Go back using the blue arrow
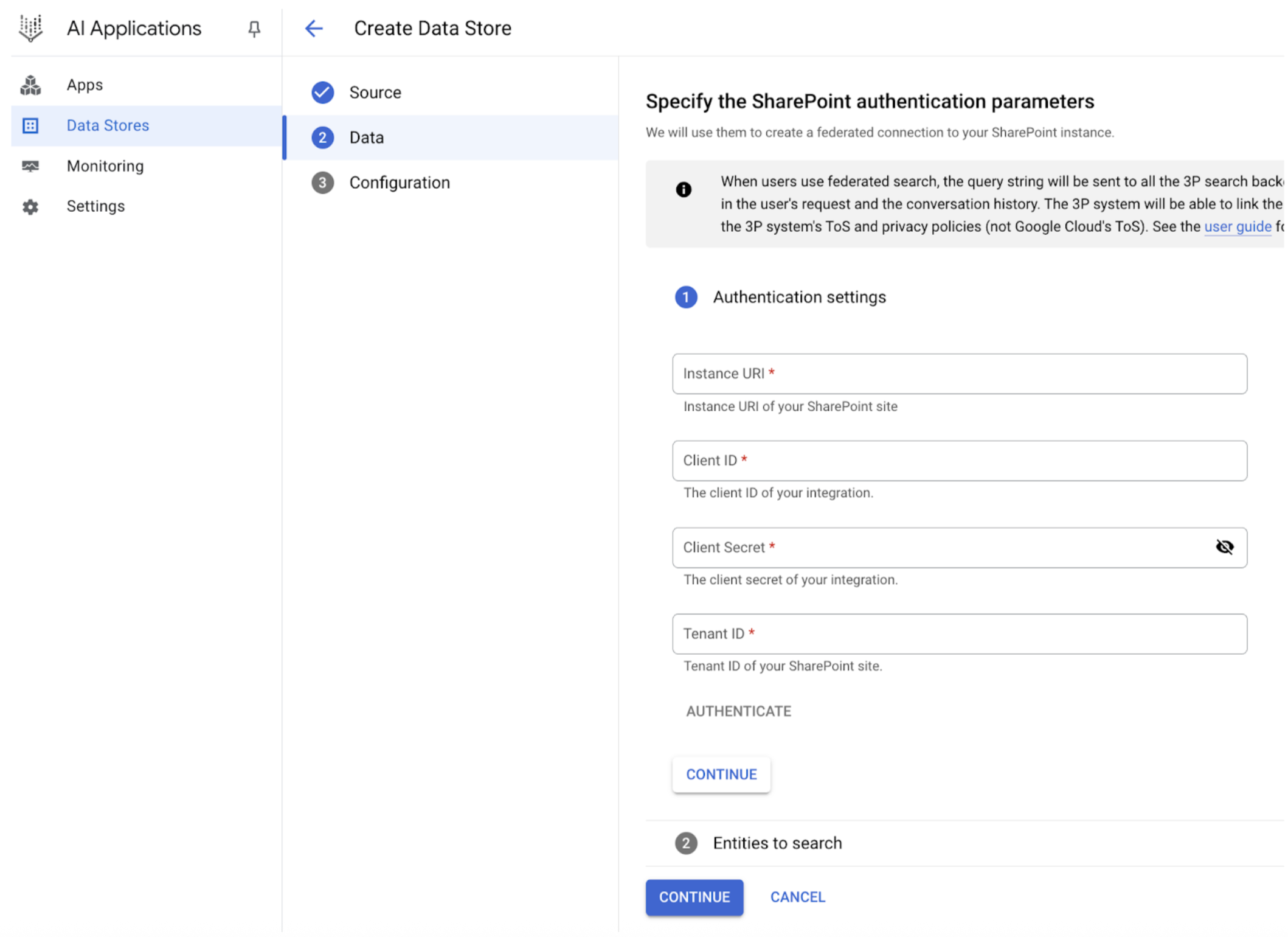Viewport: 1288px width, 937px height. click(314, 28)
